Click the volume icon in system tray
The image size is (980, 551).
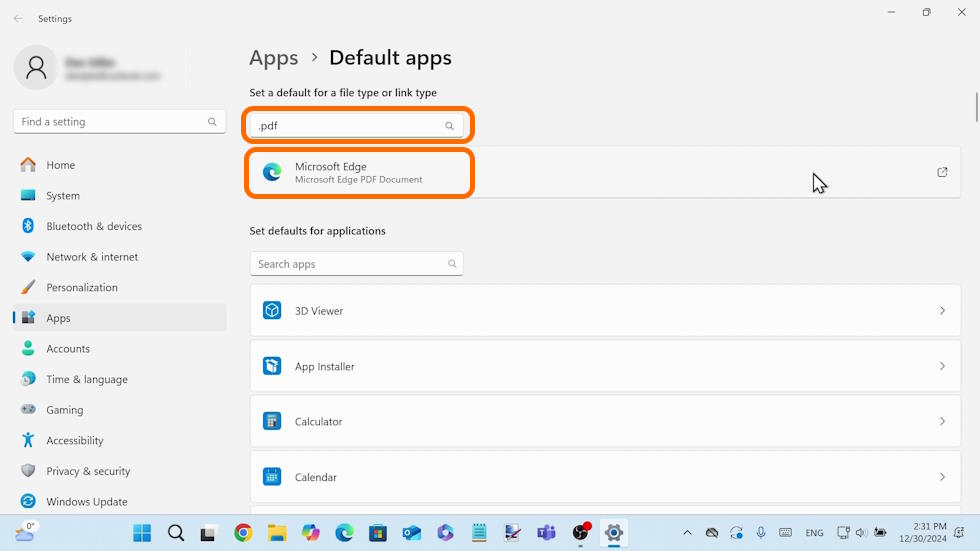tap(861, 533)
